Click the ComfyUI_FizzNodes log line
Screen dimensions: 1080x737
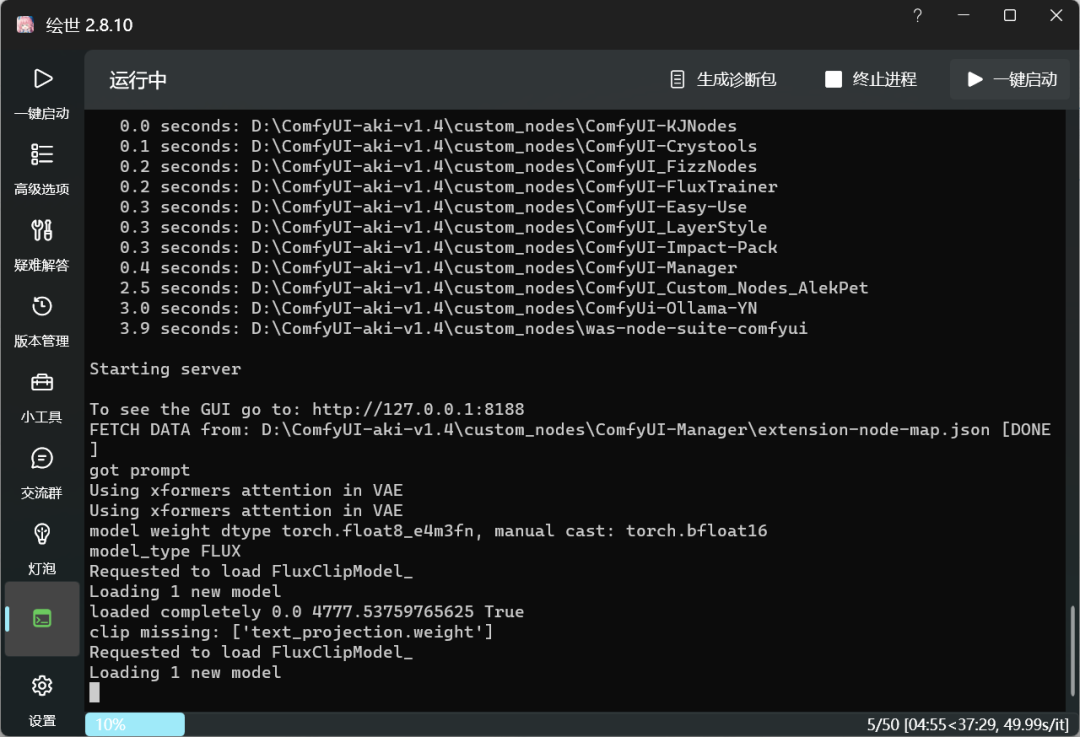coord(438,166)
